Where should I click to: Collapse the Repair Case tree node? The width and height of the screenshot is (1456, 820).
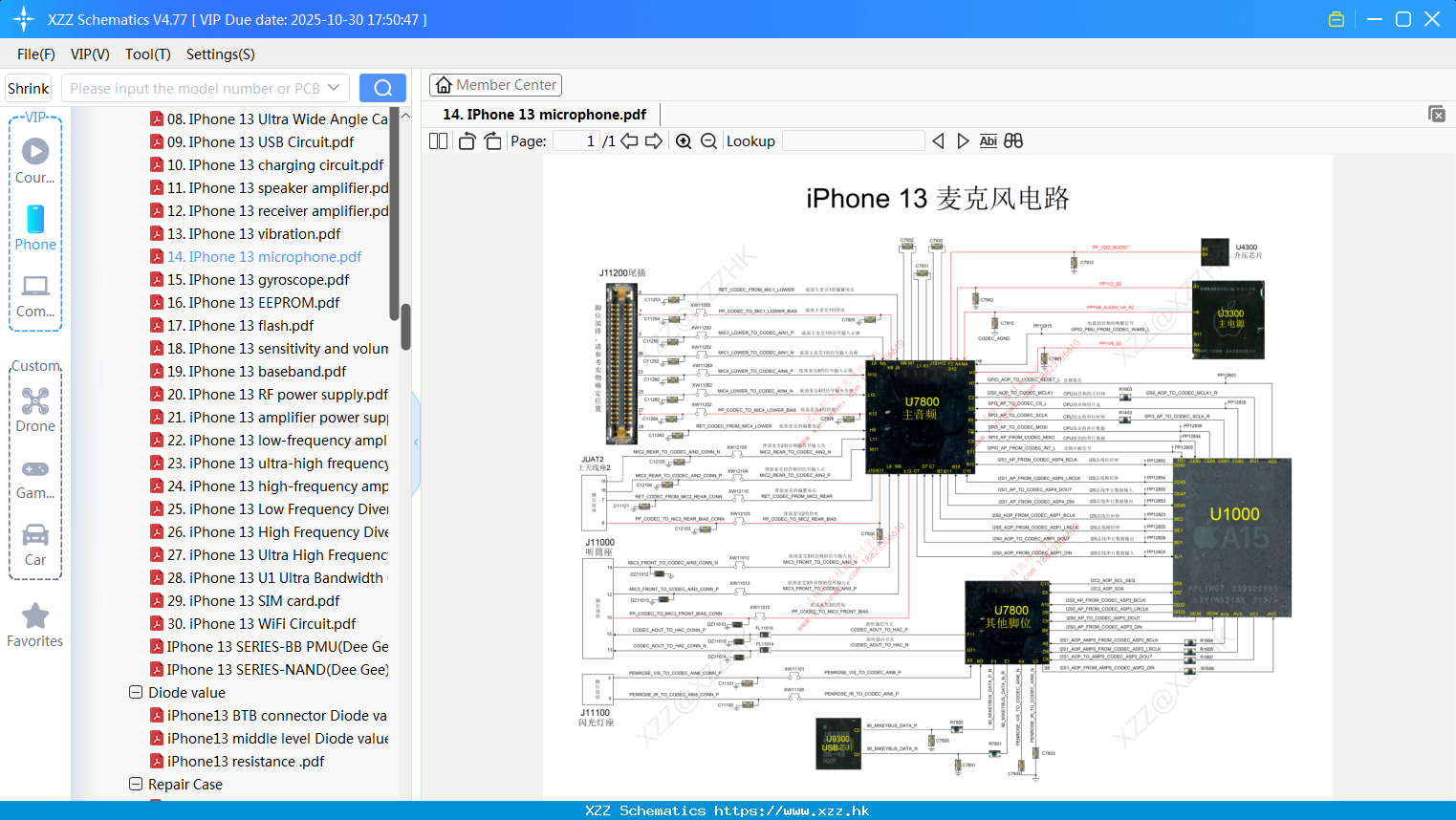point(136,784)
